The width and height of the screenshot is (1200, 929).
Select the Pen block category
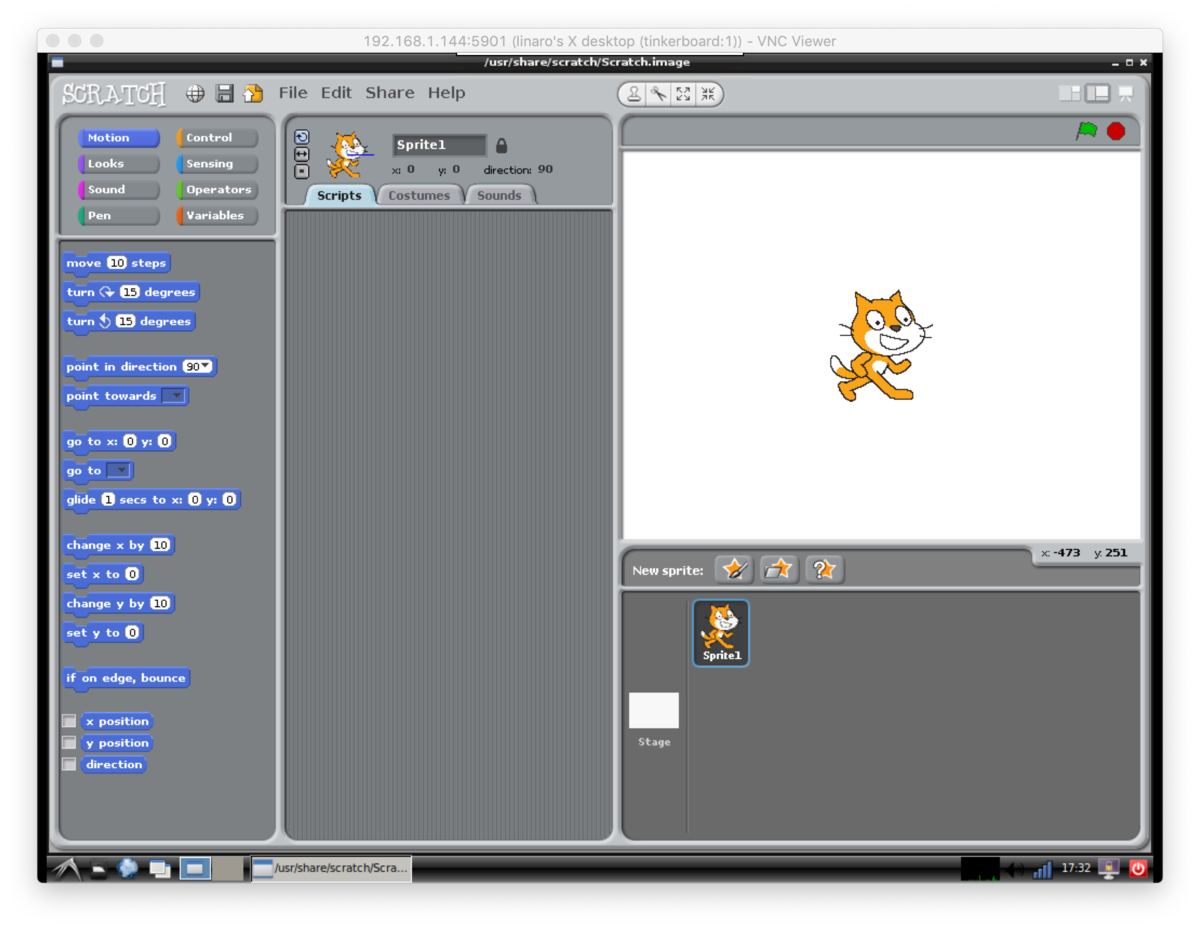(x=118, y=216)
